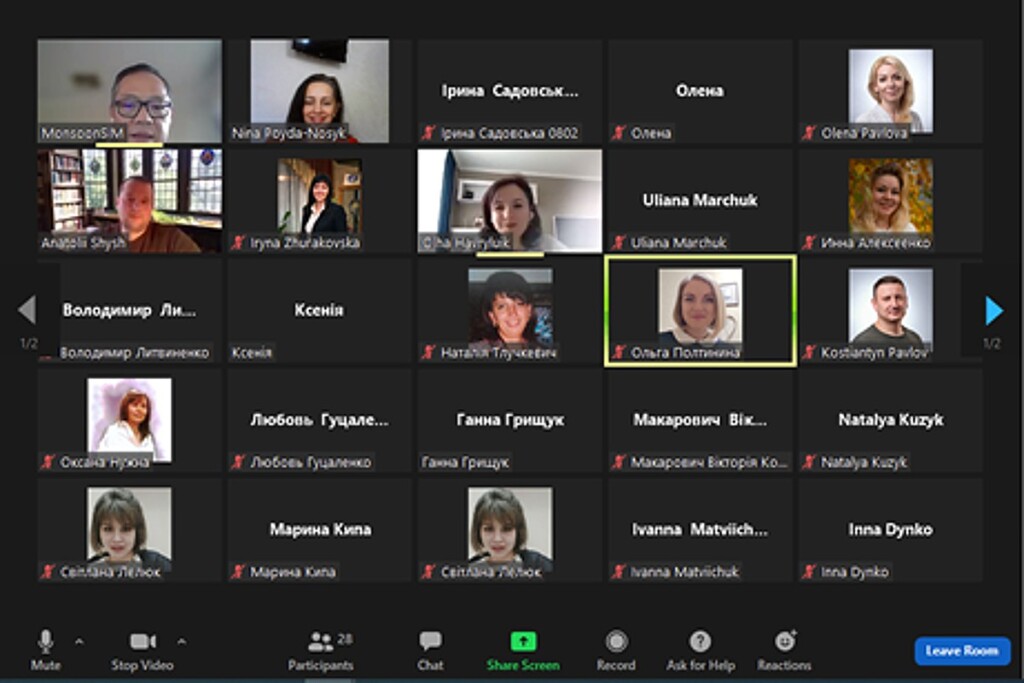
Task: Expand audio options arrow next to Mute
Action: pyautogui.click(x=79, y=641)
